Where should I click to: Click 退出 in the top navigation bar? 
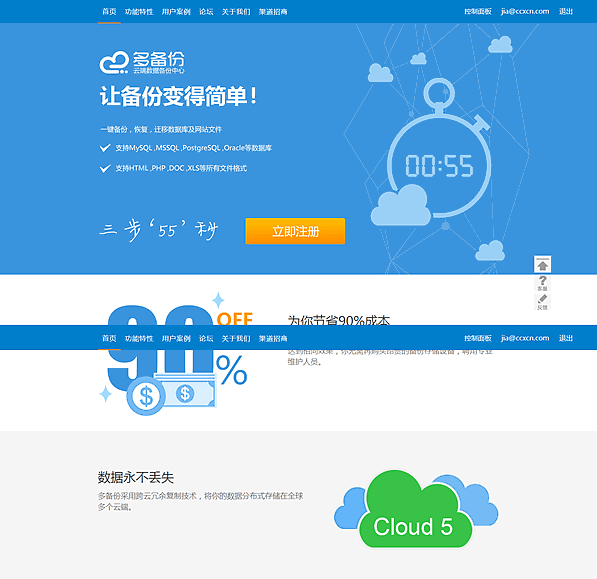[566, 11]
